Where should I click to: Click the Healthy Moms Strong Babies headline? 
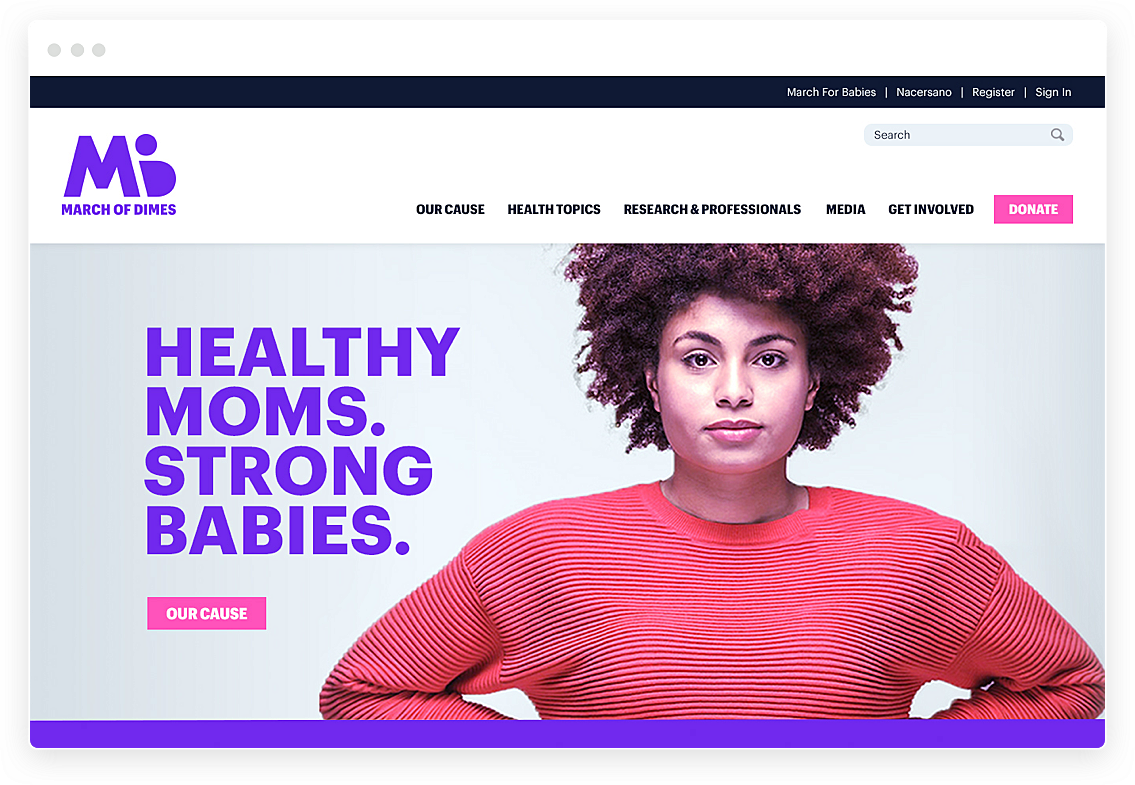(x=302, y=440)
